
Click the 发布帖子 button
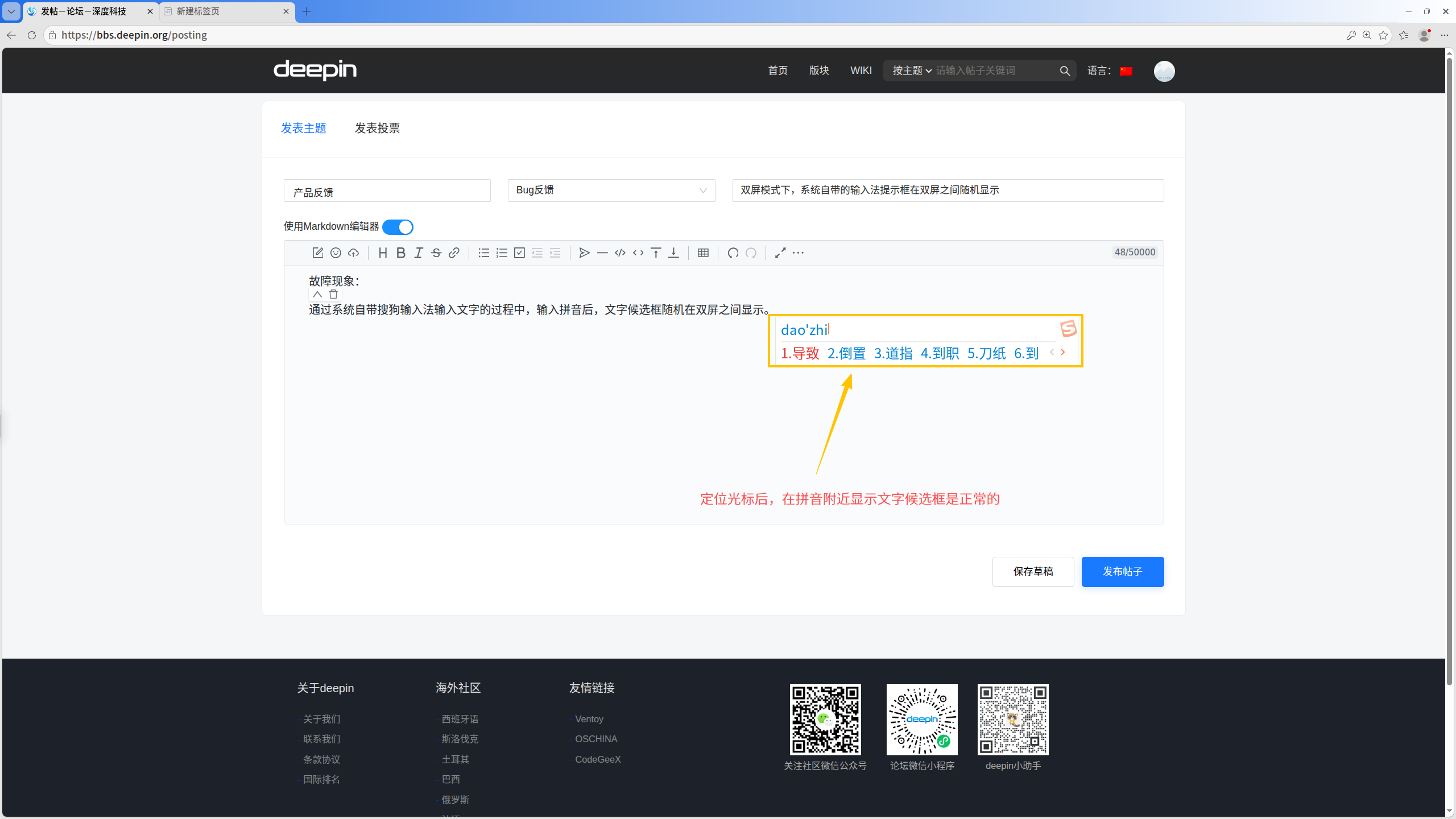(x=1122, y=572)
